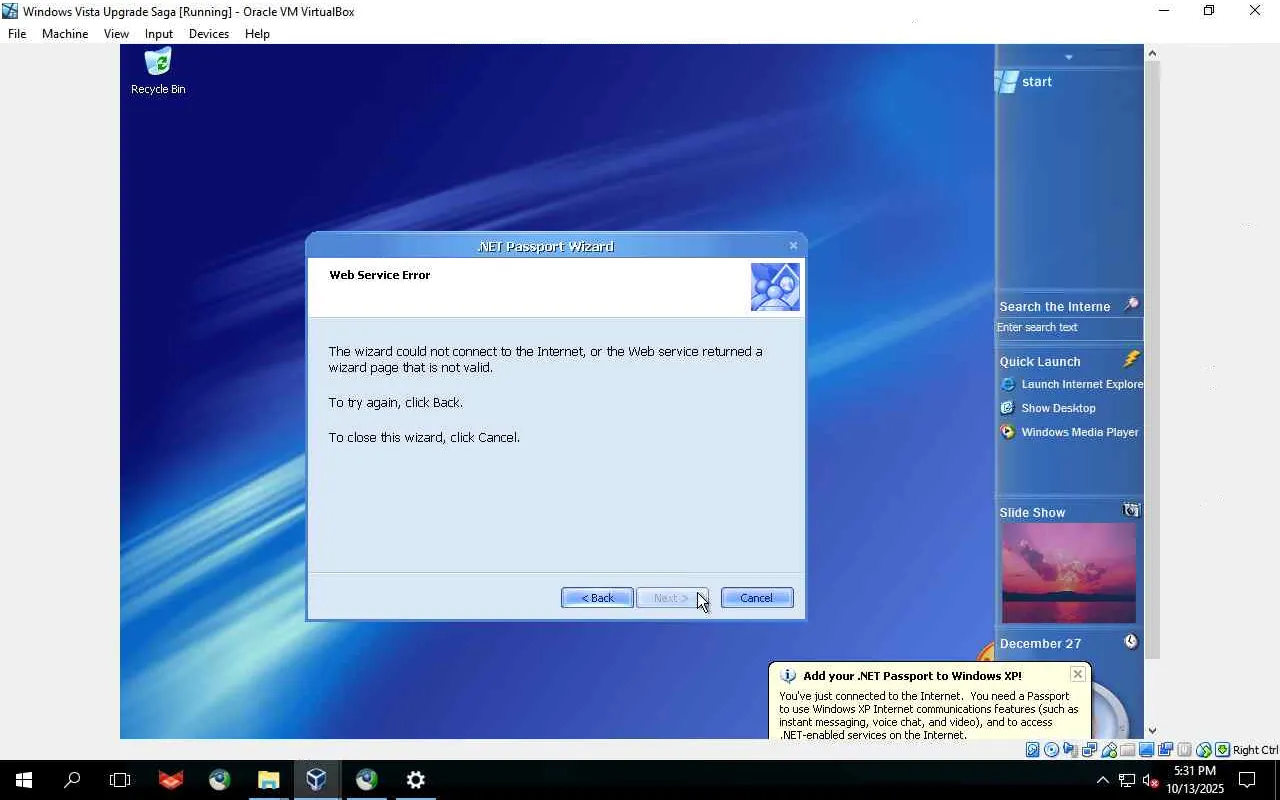Close the .NET Passport balloon notification
This screenshot has height=800, width=1280.
(x=1078, y=674)
